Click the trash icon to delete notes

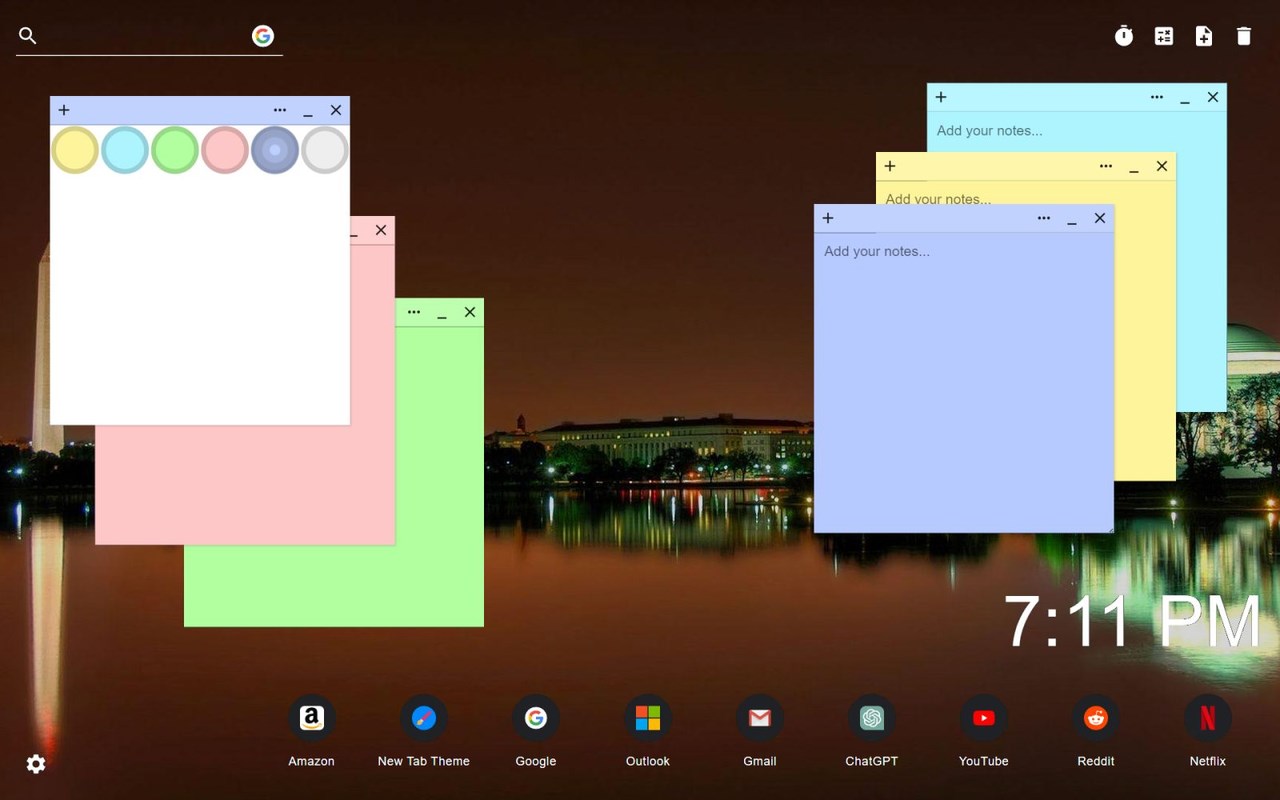1244,36
